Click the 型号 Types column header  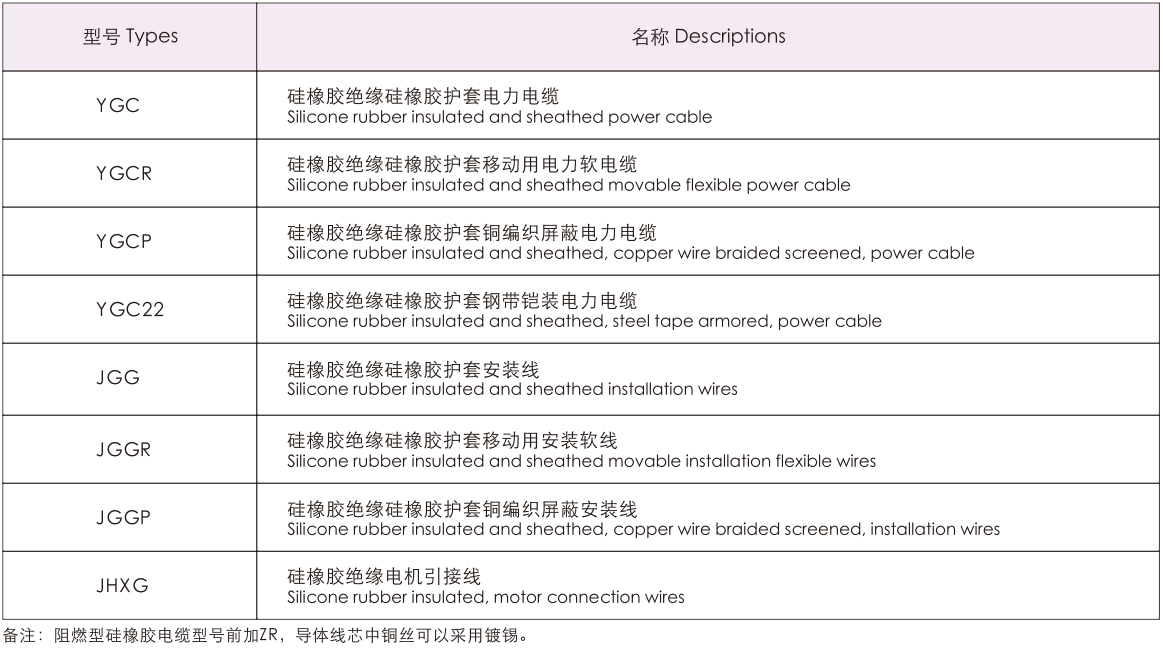pyautogui.click(x=129, y=37)
